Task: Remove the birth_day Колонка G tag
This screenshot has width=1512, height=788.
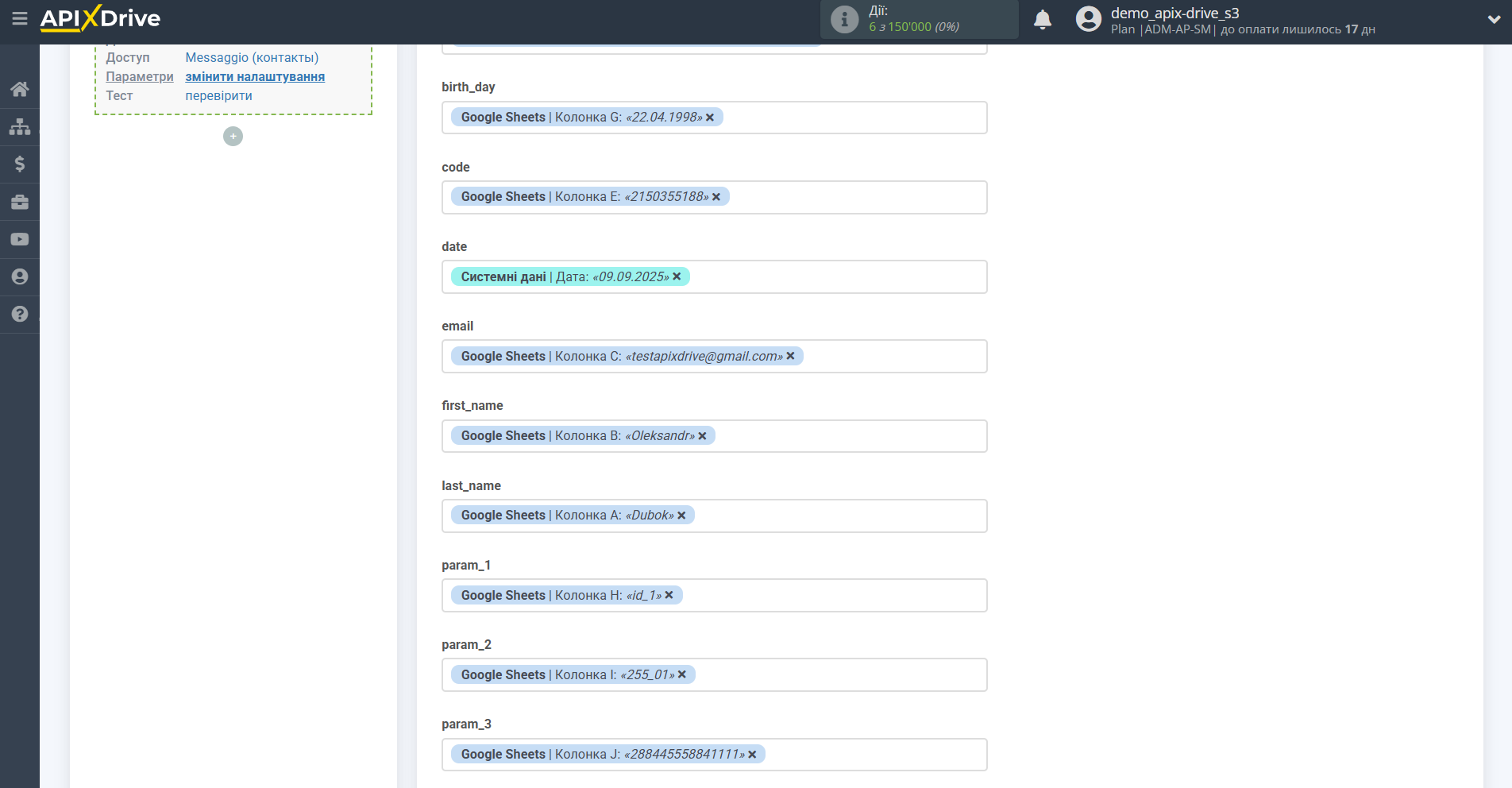Action: pos(710,118)
